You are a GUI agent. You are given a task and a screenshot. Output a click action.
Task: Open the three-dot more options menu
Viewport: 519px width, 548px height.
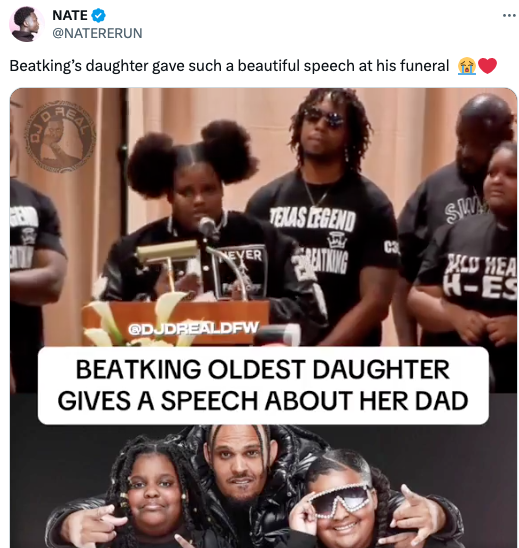509,15
